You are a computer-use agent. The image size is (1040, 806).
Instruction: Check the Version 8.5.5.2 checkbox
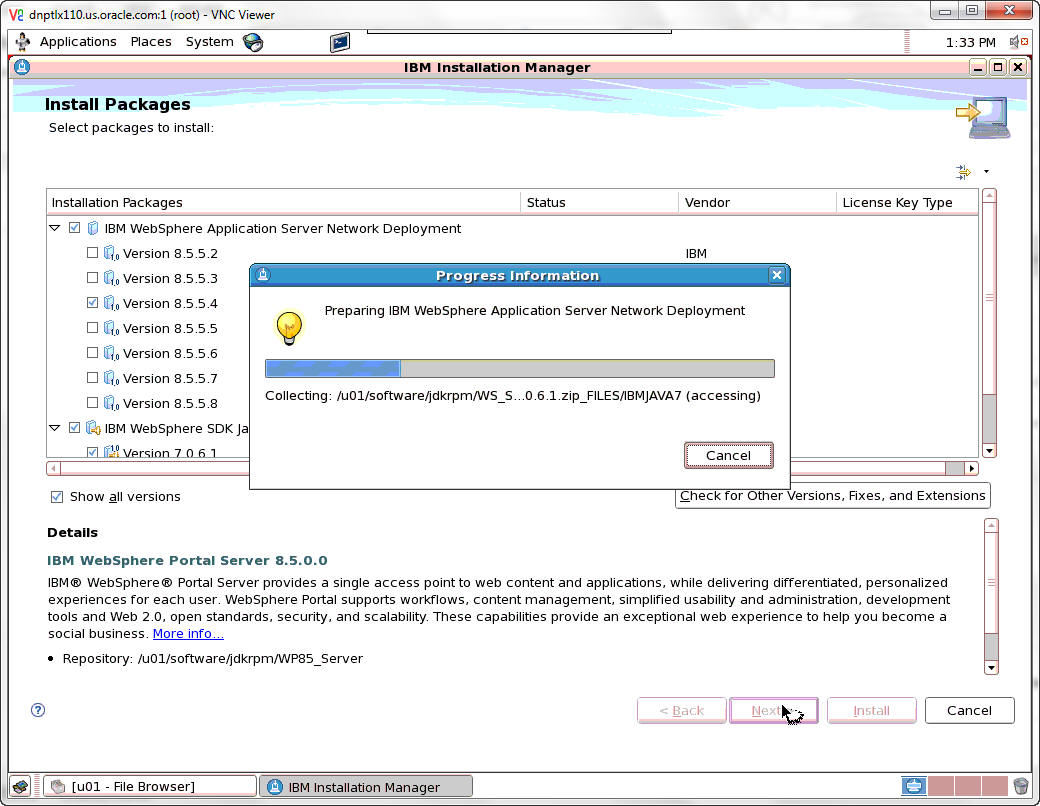(x=92, y=253)
